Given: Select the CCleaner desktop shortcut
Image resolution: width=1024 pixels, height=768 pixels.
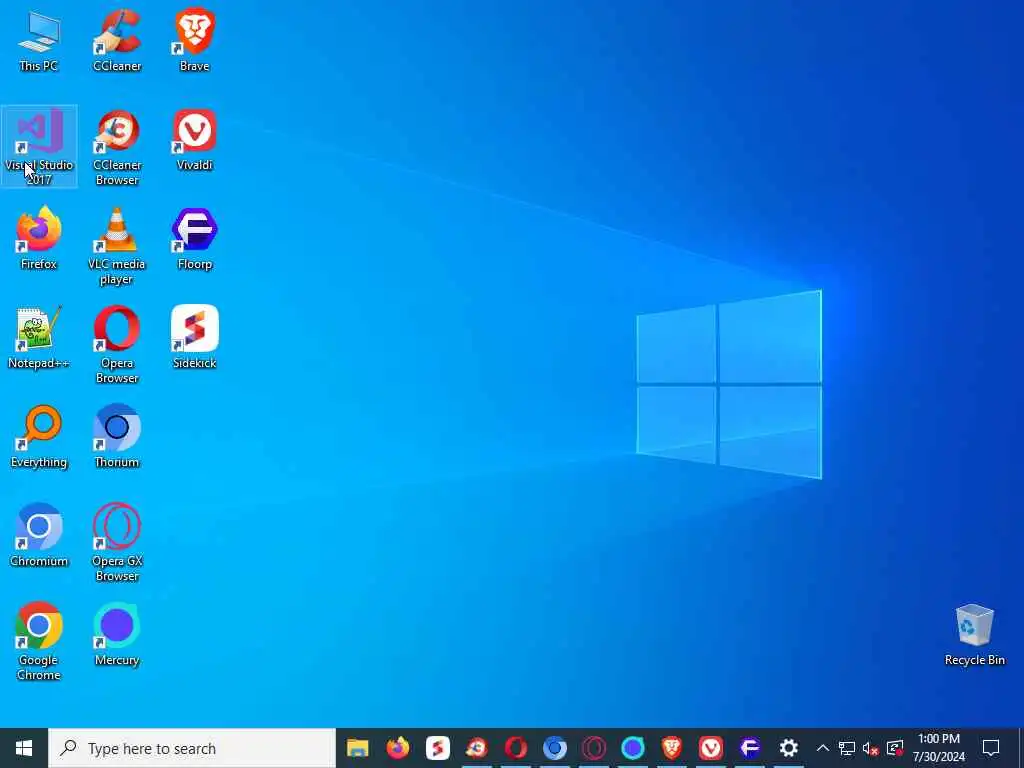Looking at the screenshot, I should coord(117,41).
